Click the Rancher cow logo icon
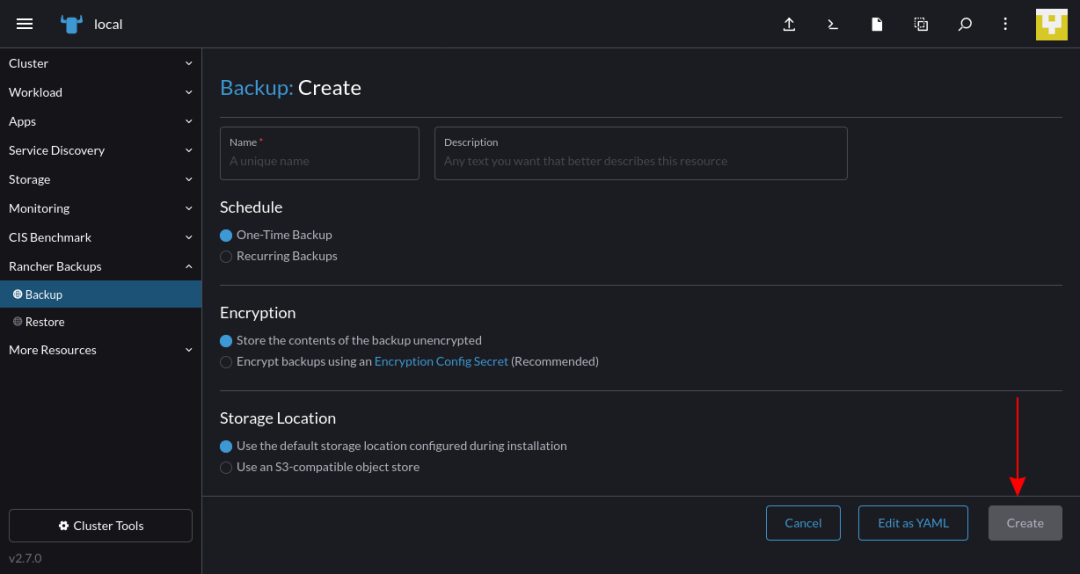The image size is (1080, 574). point(72,24)
